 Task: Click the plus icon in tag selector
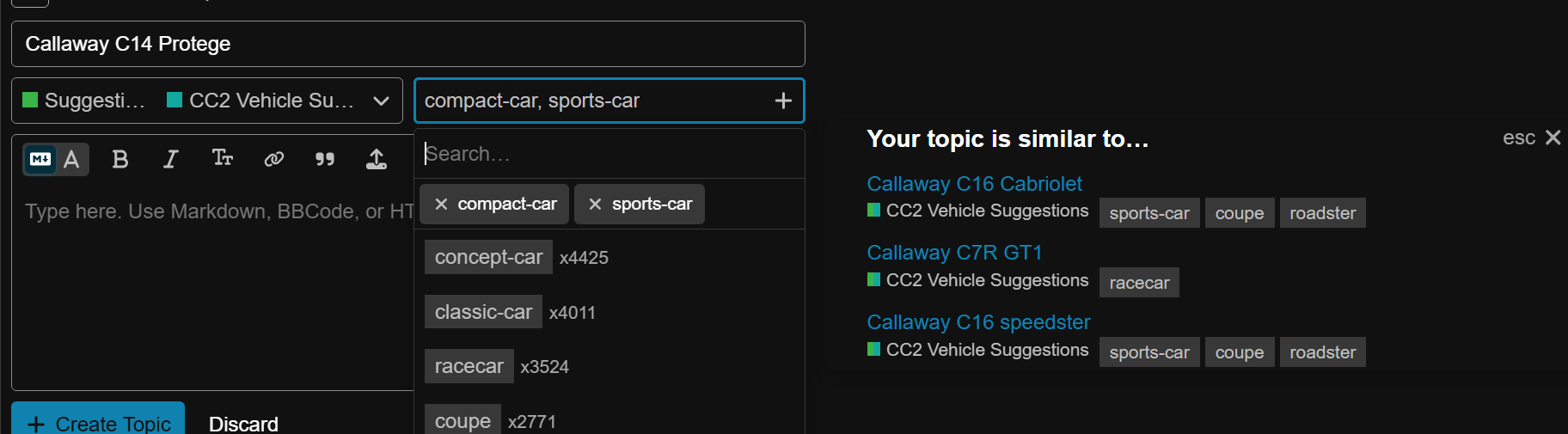point(783,101)
